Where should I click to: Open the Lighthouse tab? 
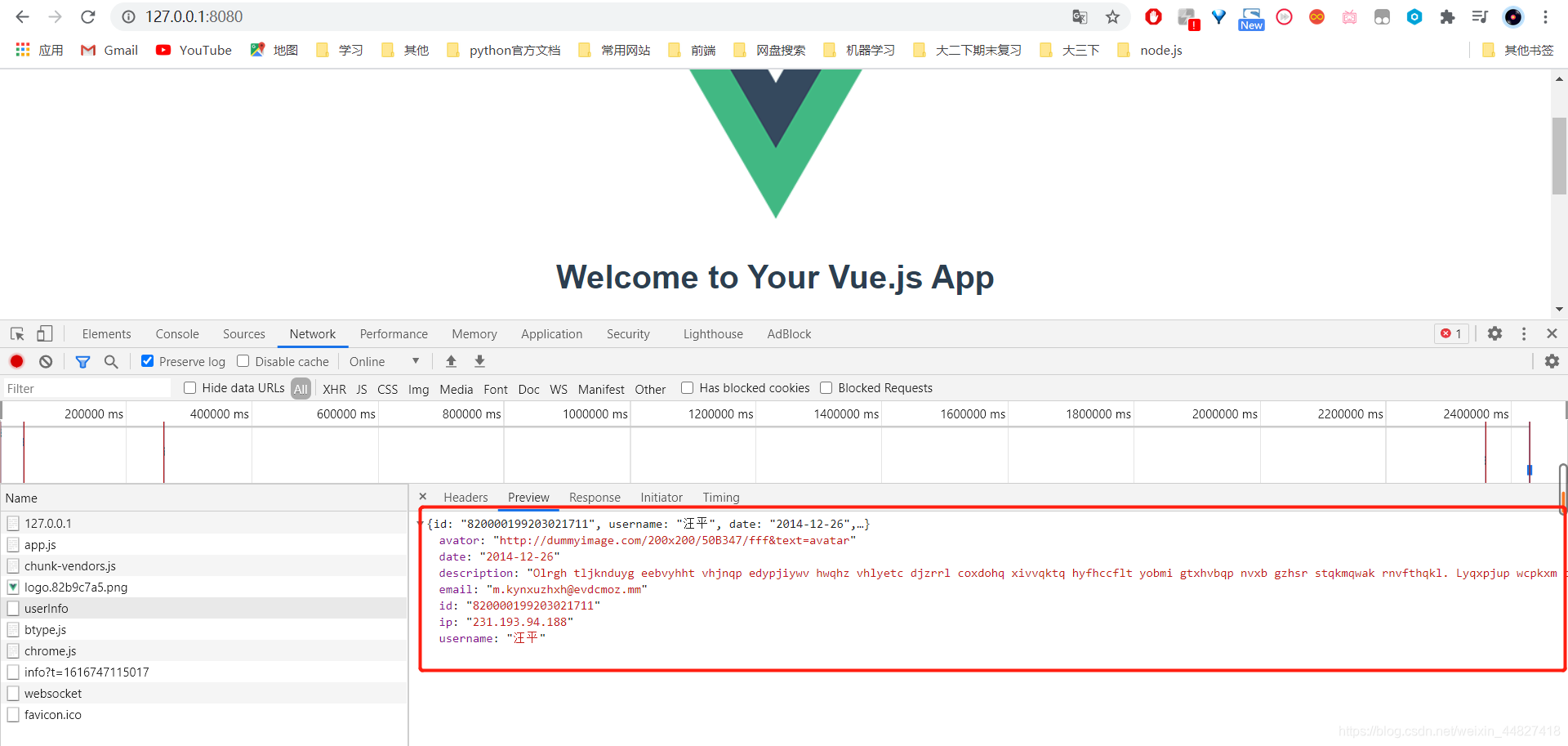coord(713,333)
